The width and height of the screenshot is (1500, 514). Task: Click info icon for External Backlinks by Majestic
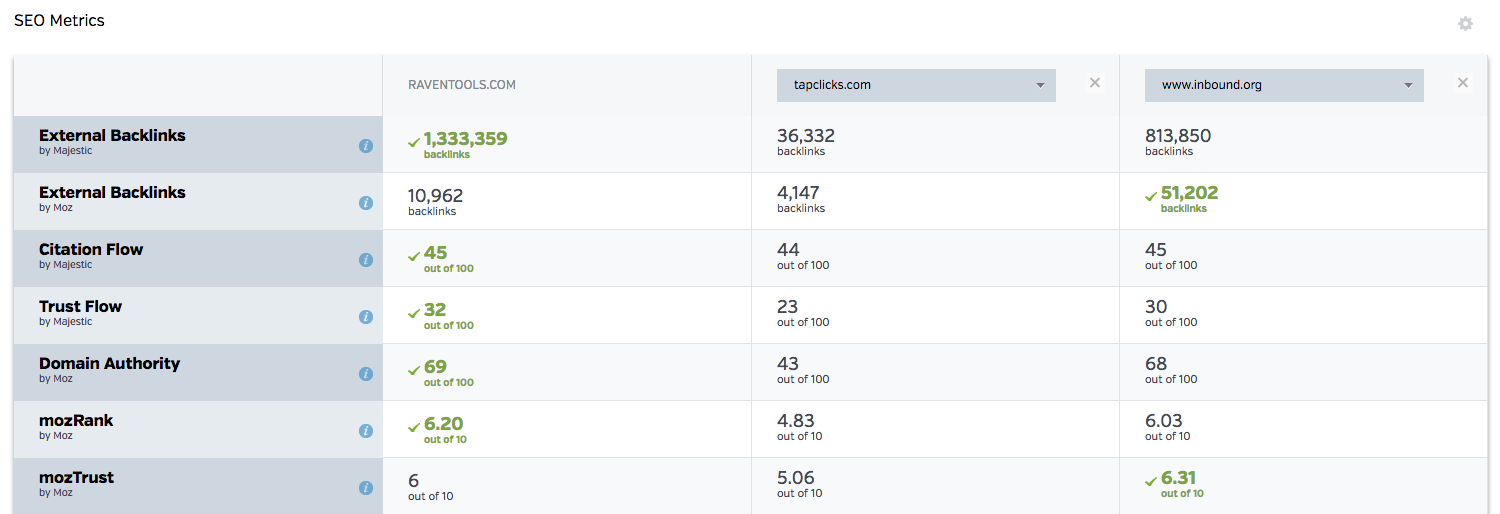point(366,146)
